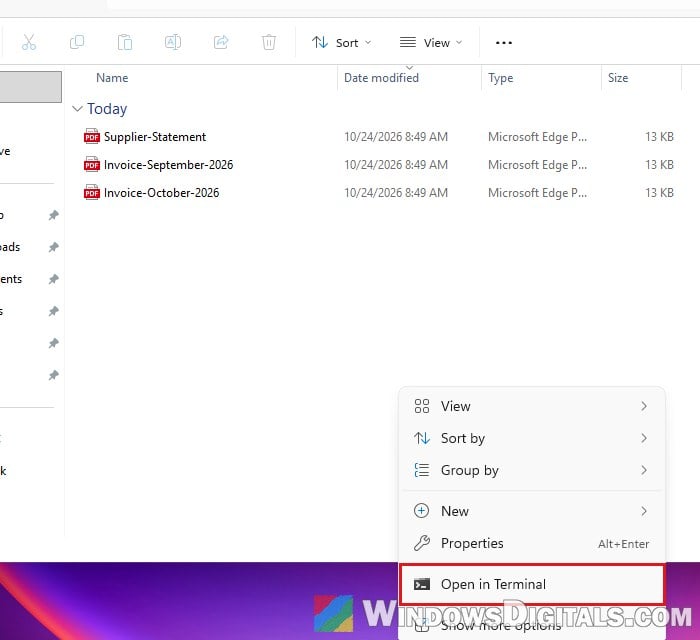Open the Group by submenu in context menu
The height and width of the screenshot is (640, 700).
tap(532, 470)
